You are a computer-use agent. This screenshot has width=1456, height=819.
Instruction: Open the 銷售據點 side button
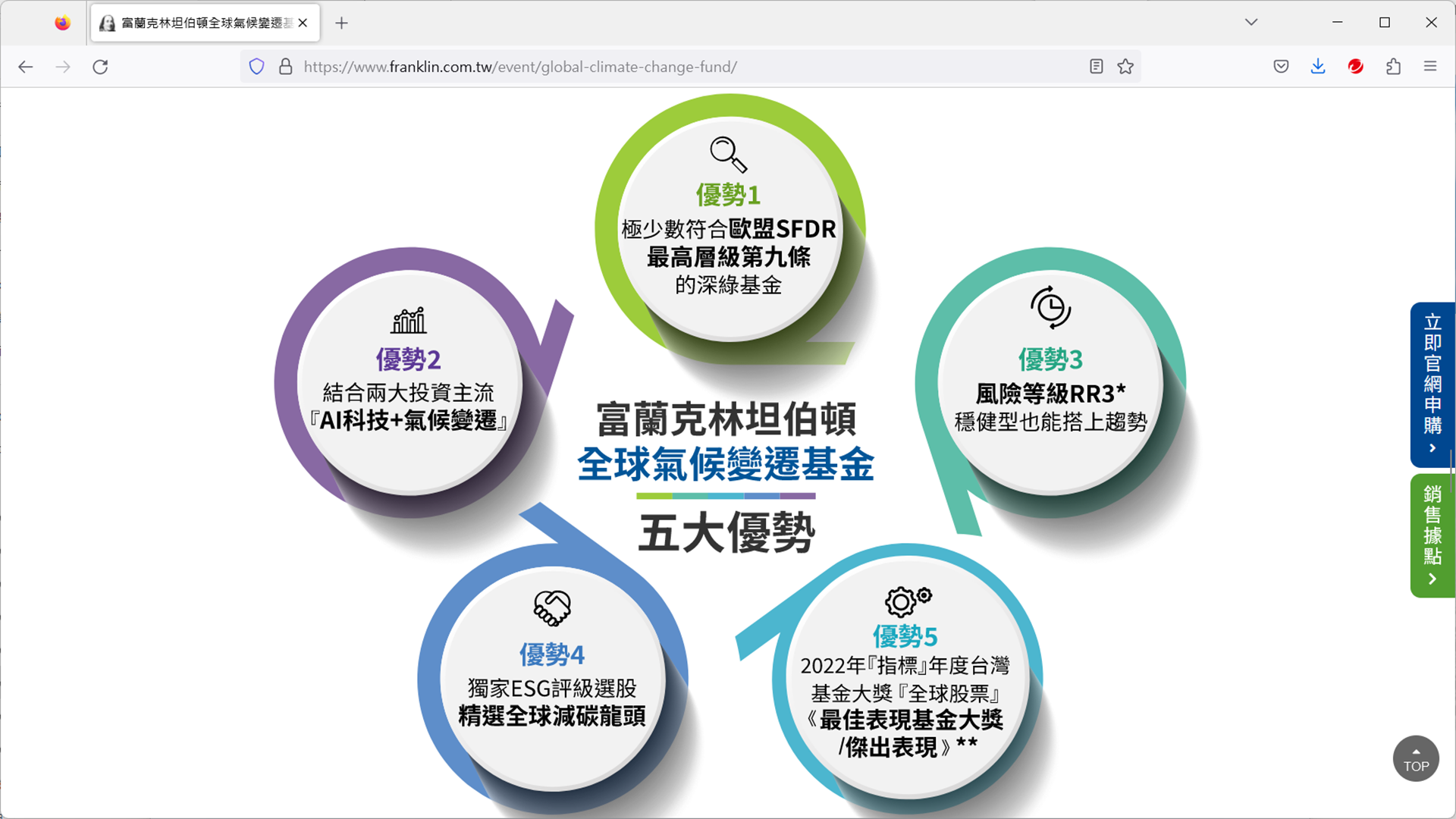pyautogui.click(x=1432, y=535)
